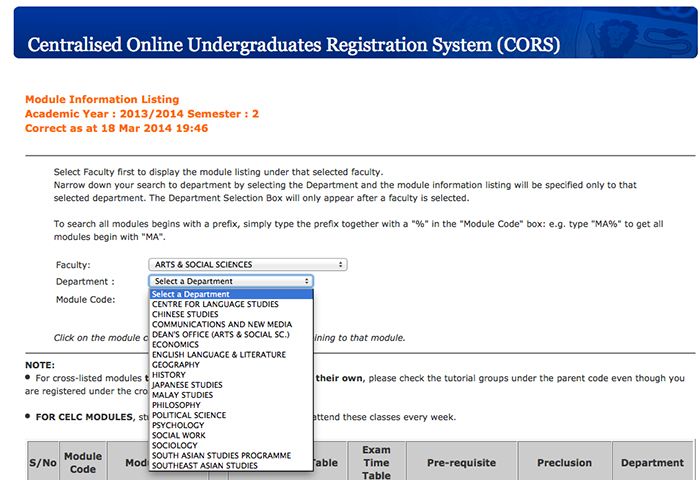Click the 'Module Code:' field label

click(x=85, y=300)
